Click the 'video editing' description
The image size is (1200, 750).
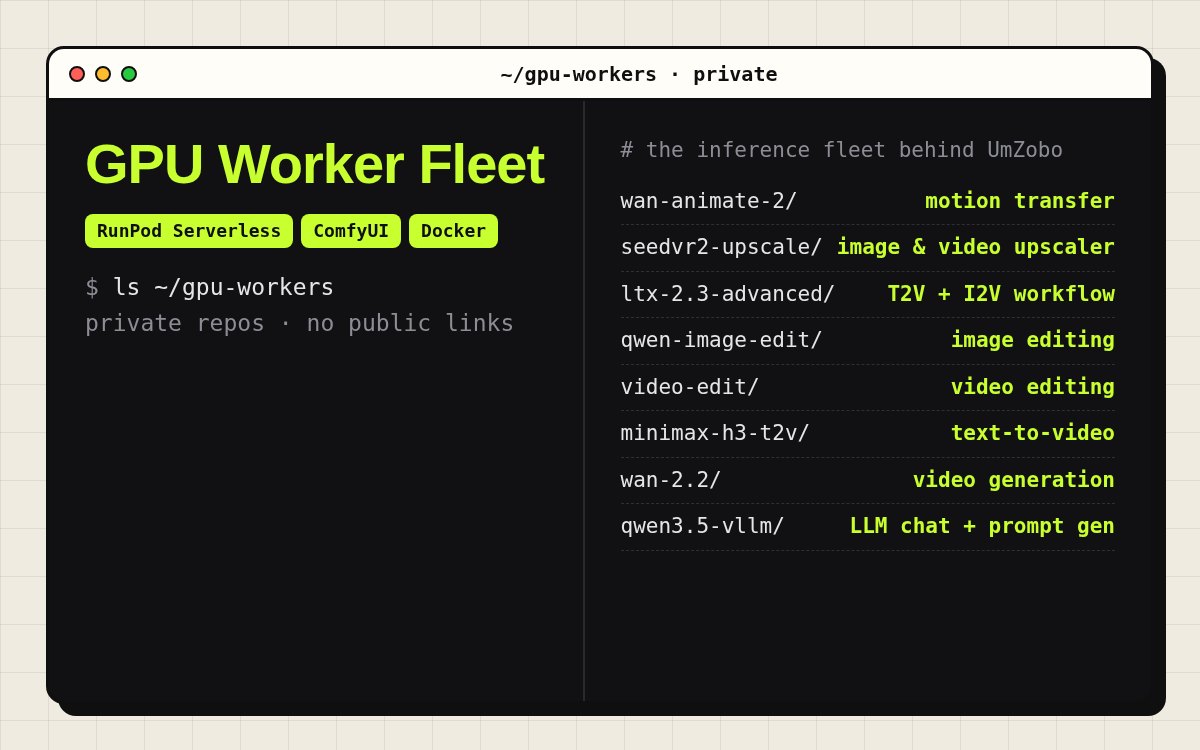point(1033,387)
